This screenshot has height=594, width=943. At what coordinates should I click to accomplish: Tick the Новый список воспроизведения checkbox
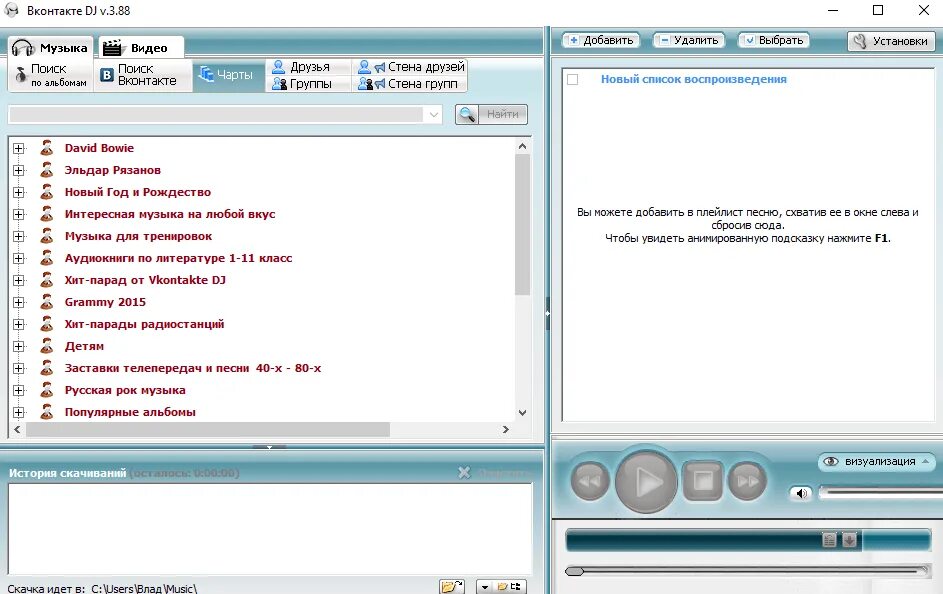pyautogui.click(x=573, y=79)
